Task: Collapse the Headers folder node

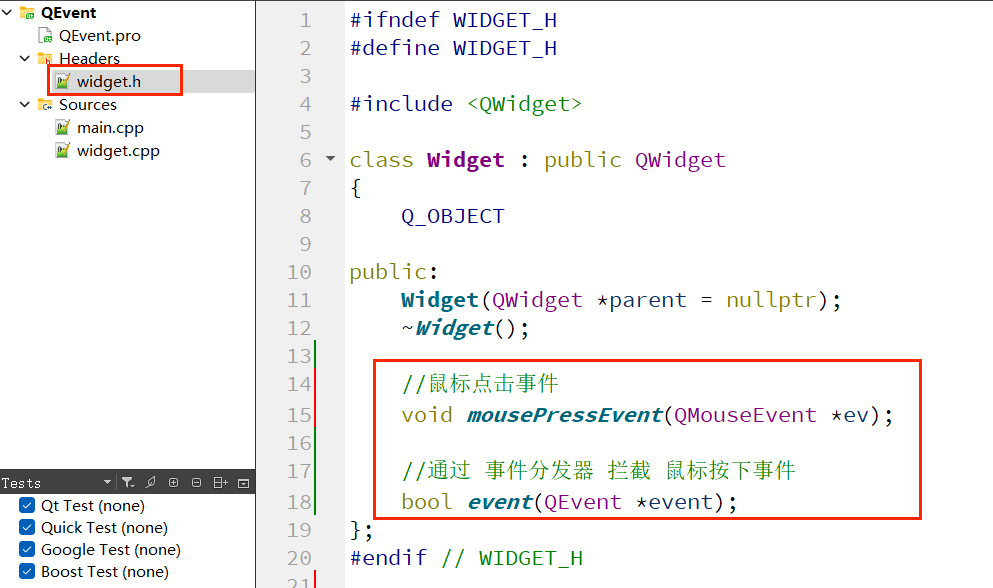Action: click(25, 58)
